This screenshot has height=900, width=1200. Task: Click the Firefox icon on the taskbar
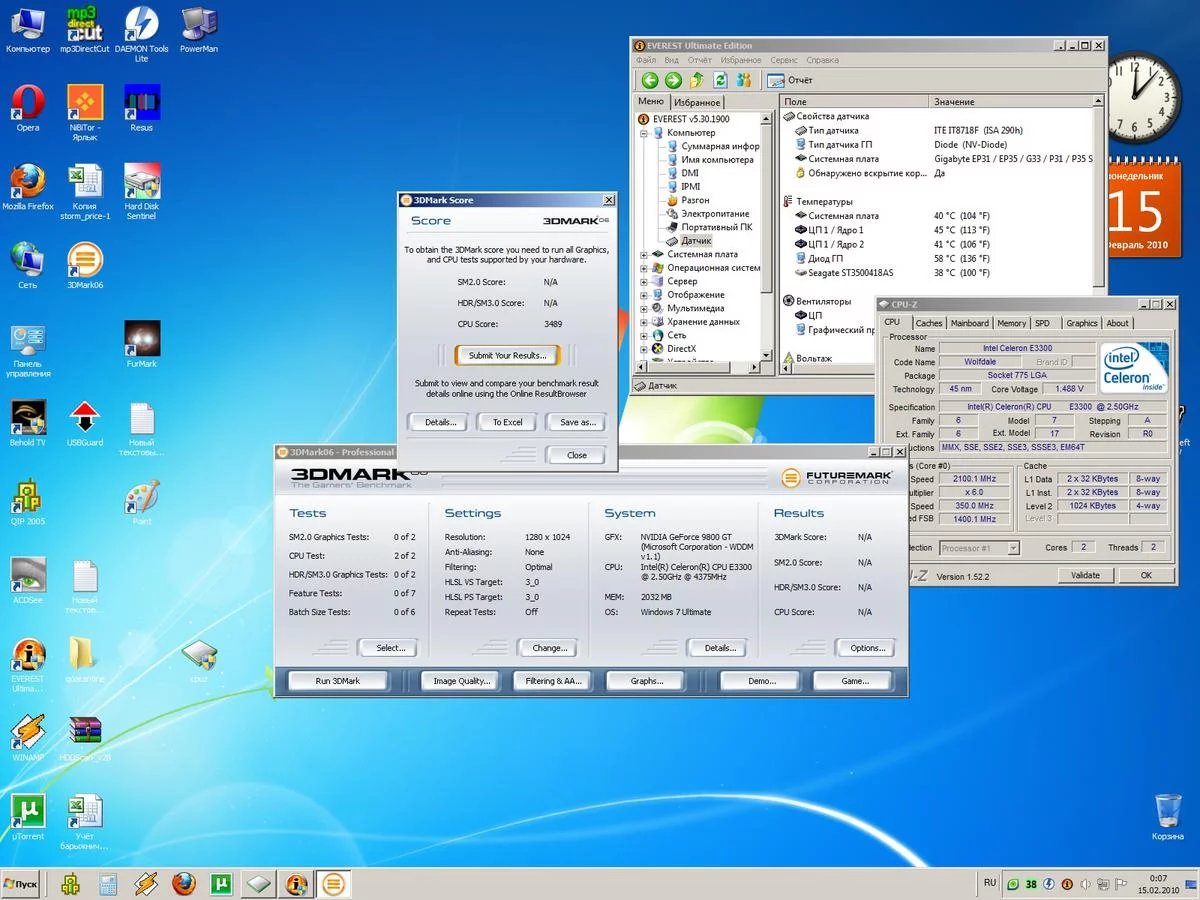click(183, 884)
